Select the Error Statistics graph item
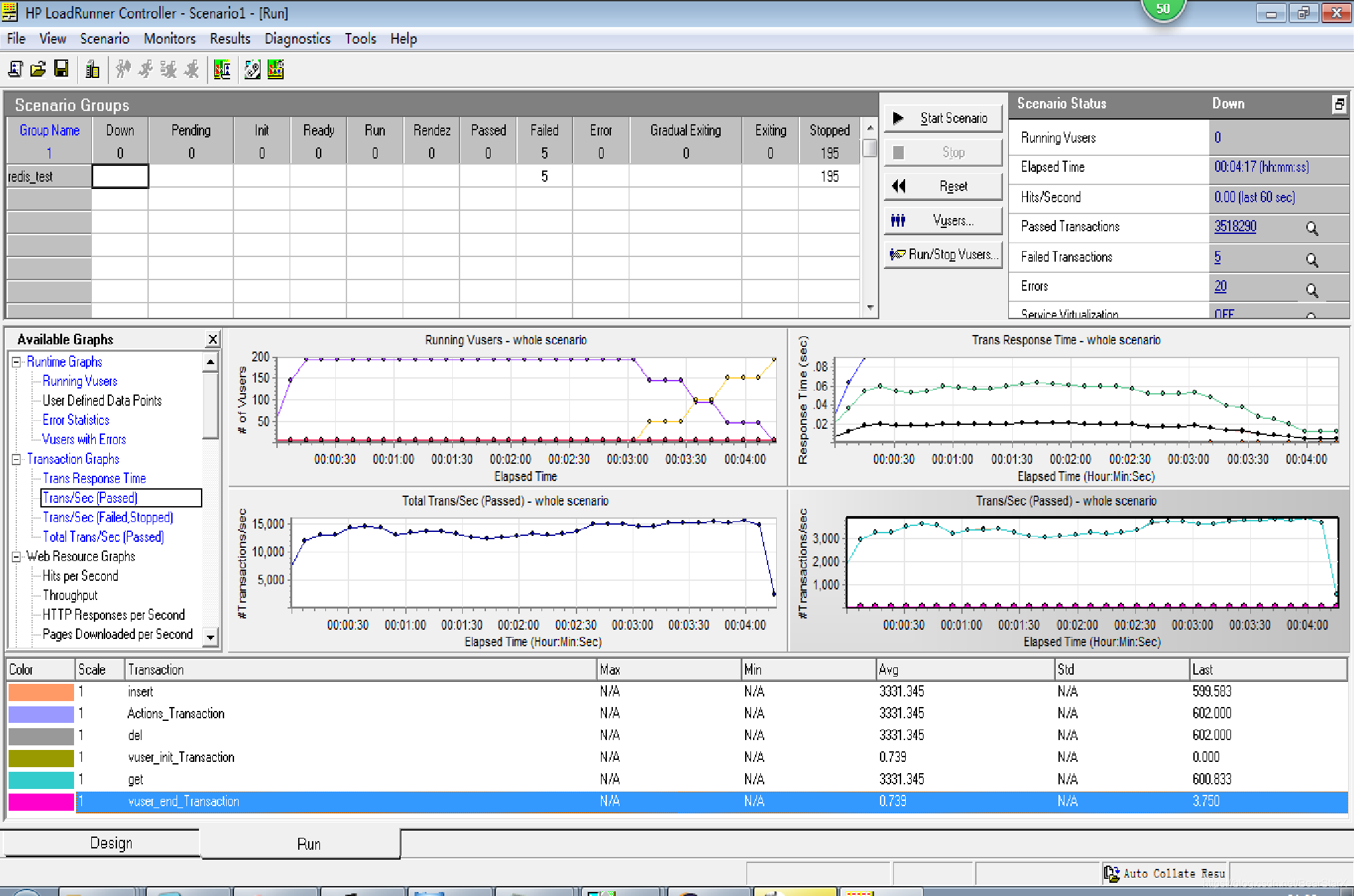This screenshot has height=896, width=1354. coord(76,420)
